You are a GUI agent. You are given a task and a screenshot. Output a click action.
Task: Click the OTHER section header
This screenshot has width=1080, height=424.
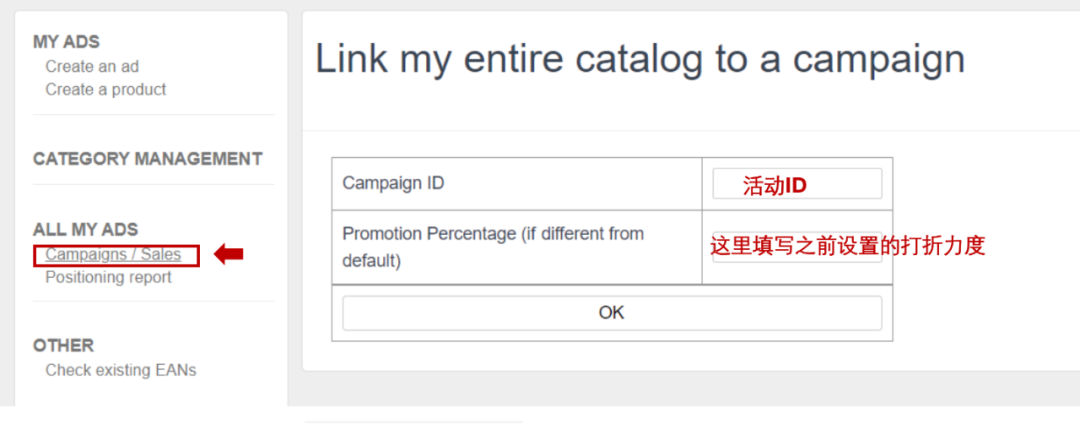(x=63, y=346)
